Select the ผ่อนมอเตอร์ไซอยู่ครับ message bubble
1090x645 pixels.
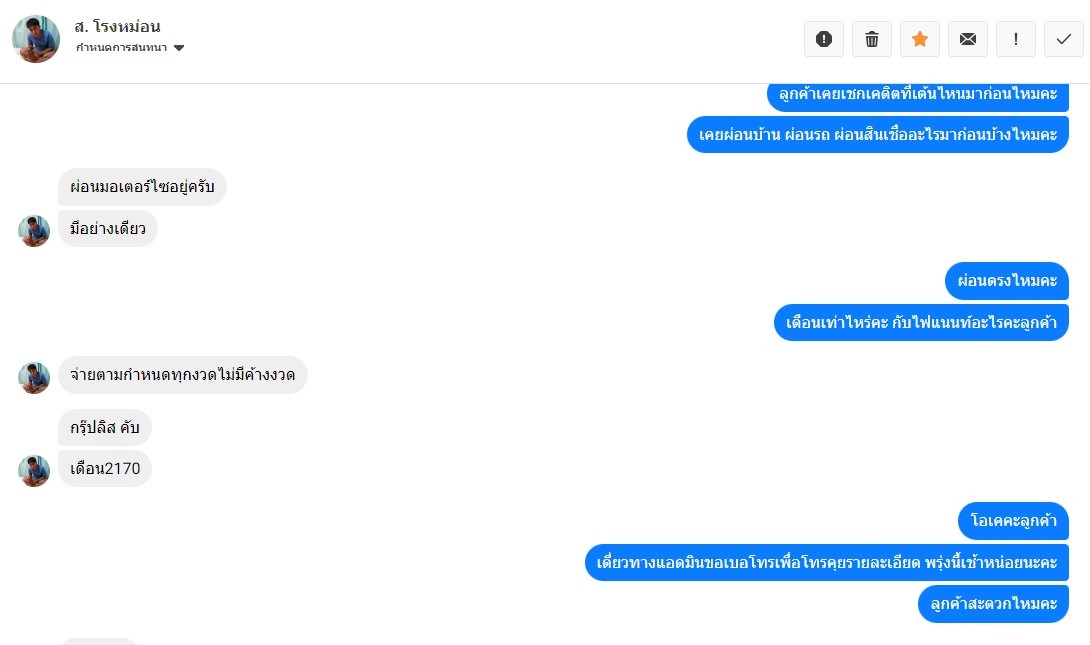tap(142, 187)
